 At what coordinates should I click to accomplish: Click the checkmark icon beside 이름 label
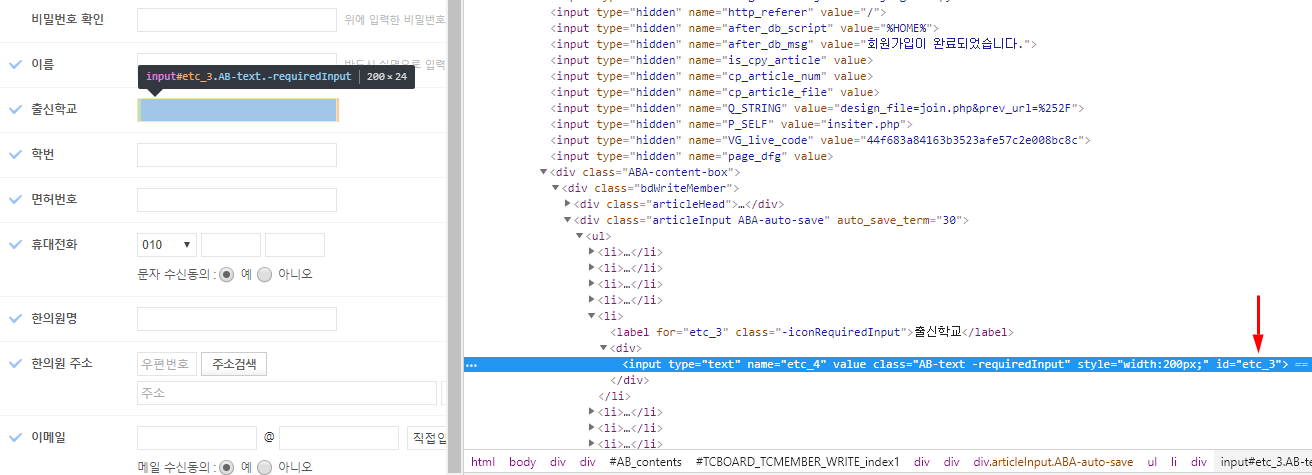(15, 64)
